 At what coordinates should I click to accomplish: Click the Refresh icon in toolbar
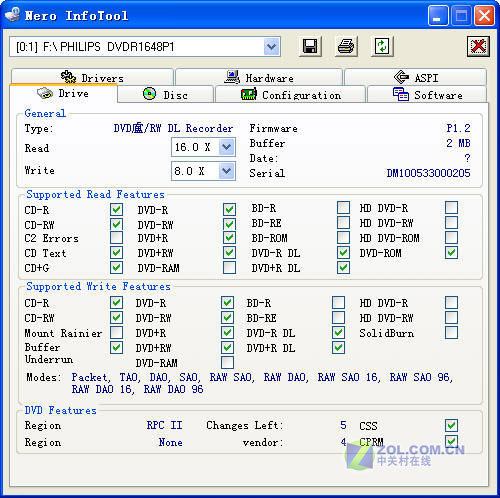(382, 46)
